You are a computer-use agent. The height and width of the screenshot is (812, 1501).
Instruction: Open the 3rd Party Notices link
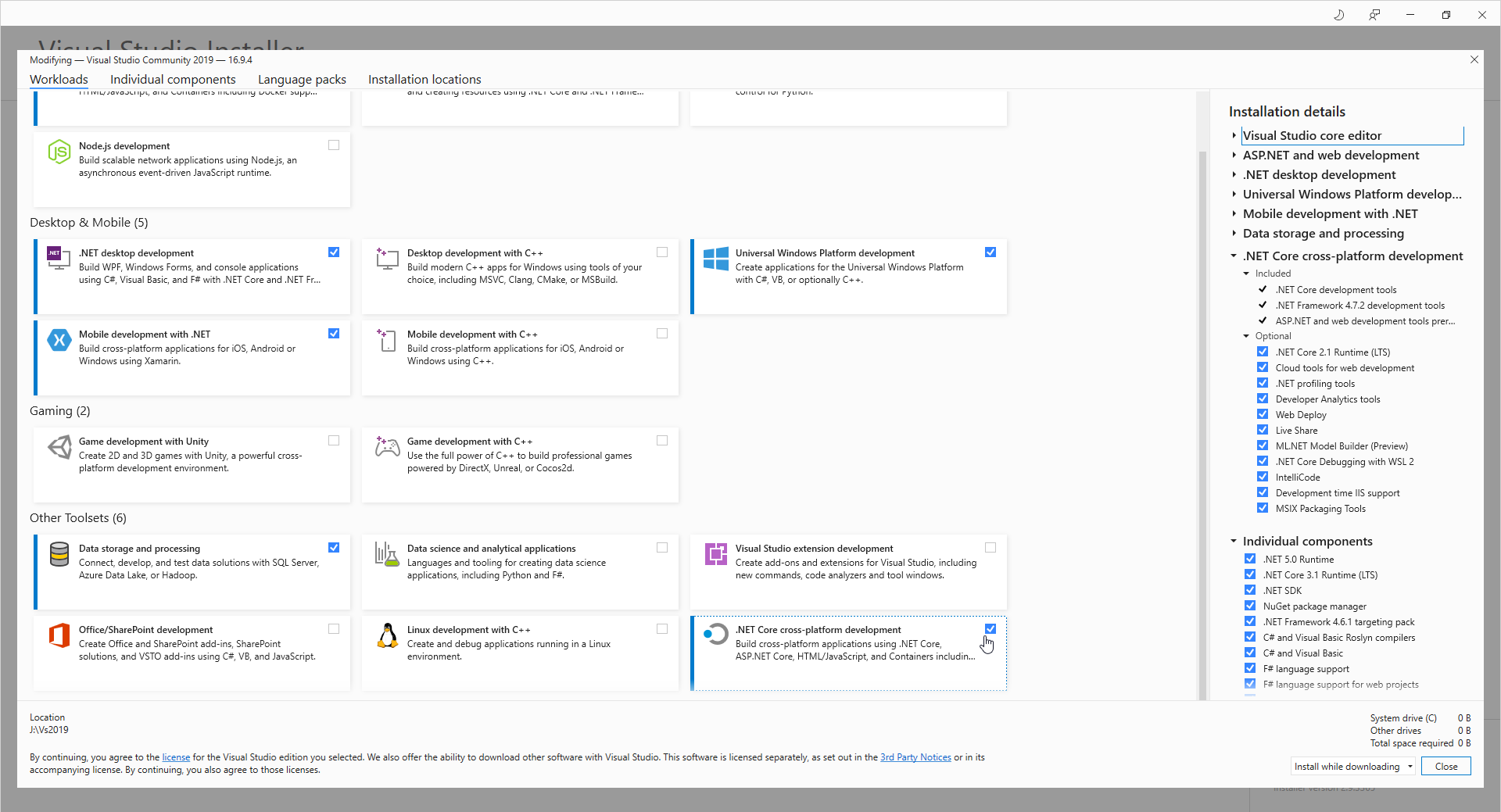pyautogui.click(x=915, y=757)
